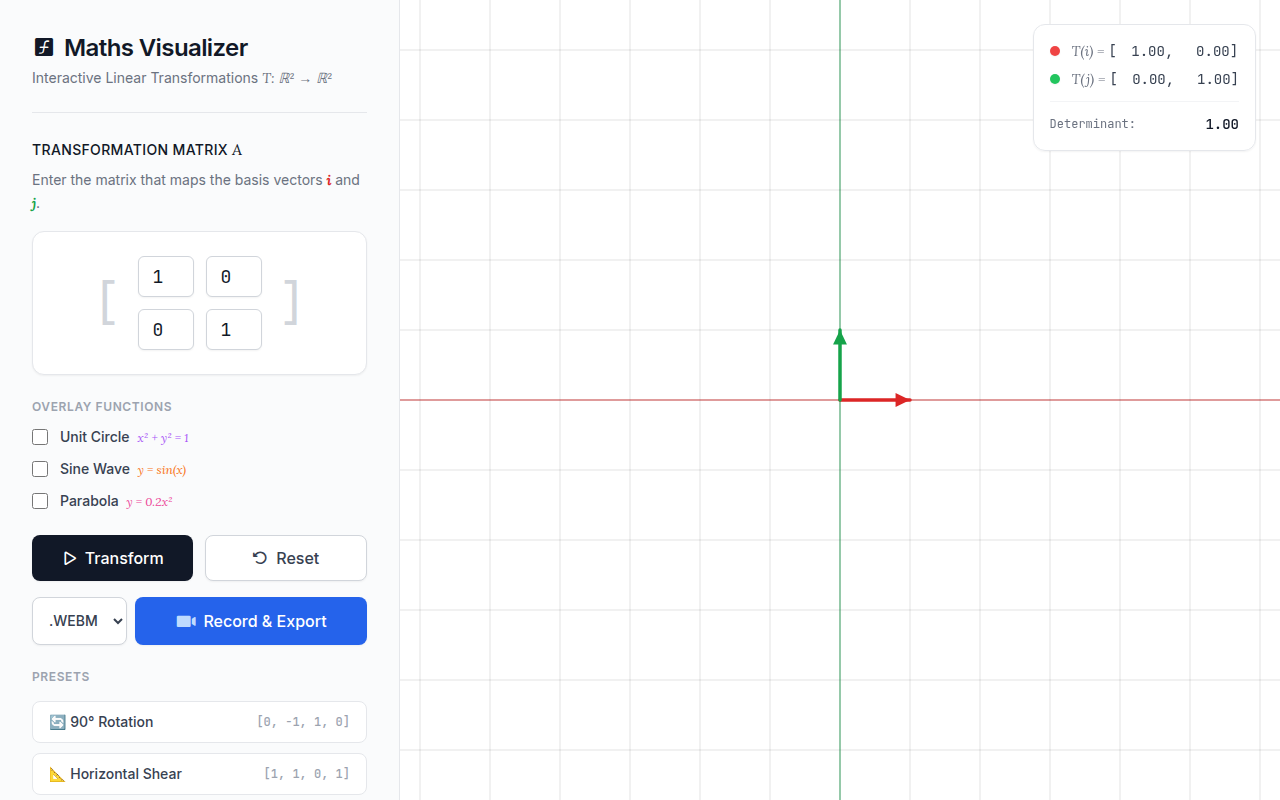Screen dimensions: 1280x800
Task: Select the 90° Rotation preset
Action: [x=199, y=722]
